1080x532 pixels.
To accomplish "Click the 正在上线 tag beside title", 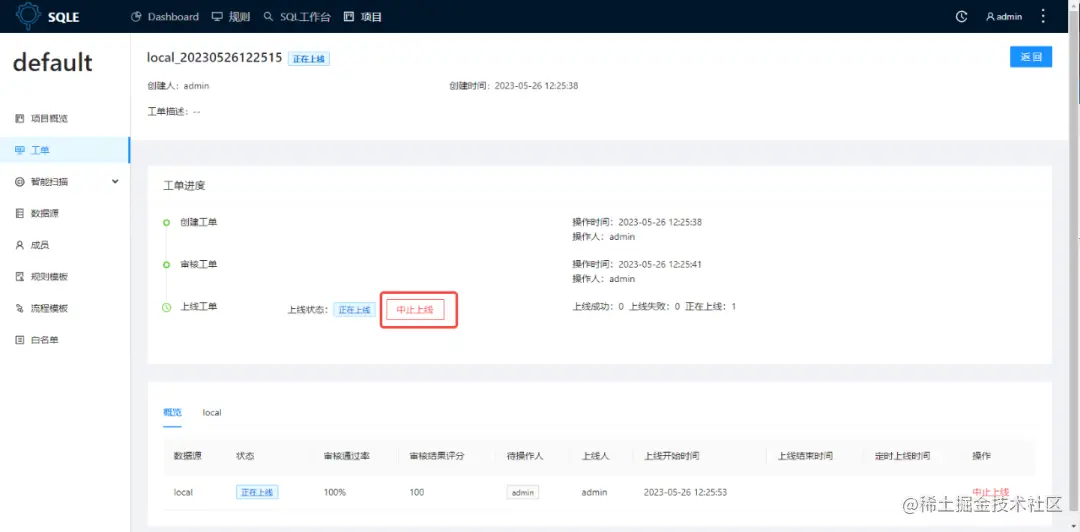I will coord(309,59).
